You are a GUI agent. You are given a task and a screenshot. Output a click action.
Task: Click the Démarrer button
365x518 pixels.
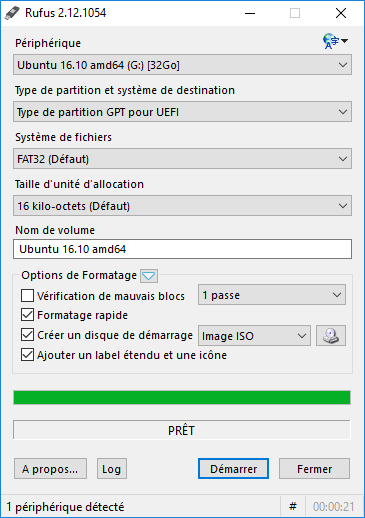pyautogui.click(x=233, y=469)
